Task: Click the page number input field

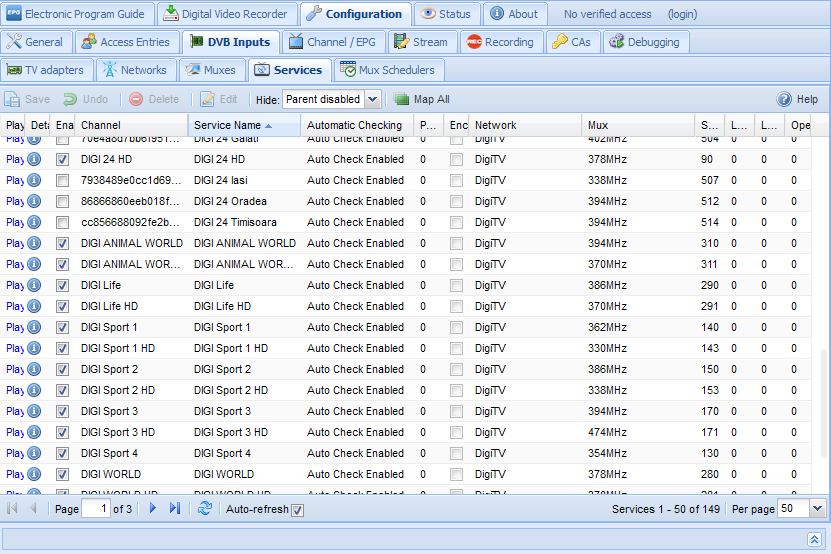Action: click(x=96, y=509)
